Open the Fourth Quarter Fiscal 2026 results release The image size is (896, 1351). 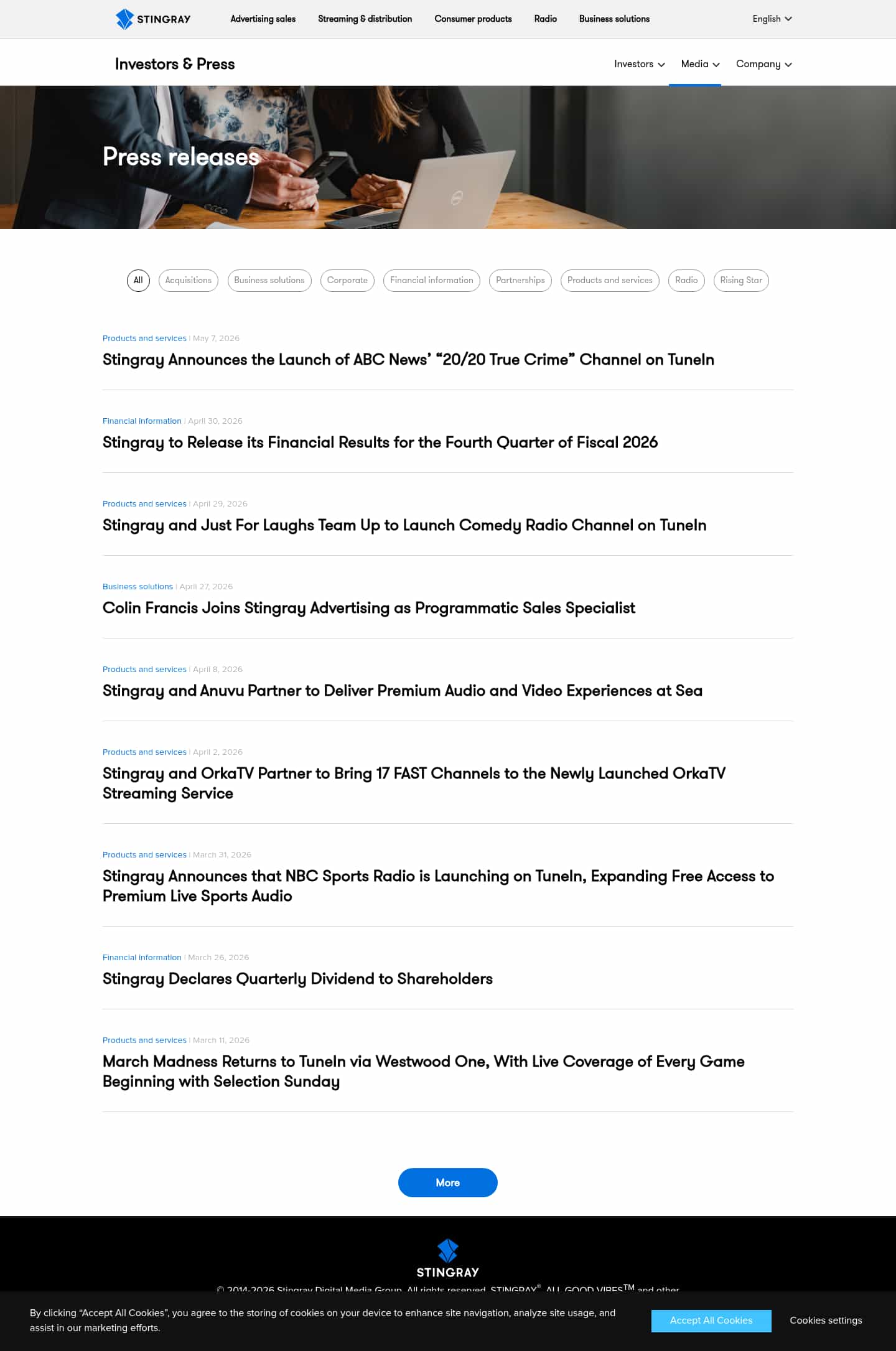[x=380, y=442]
